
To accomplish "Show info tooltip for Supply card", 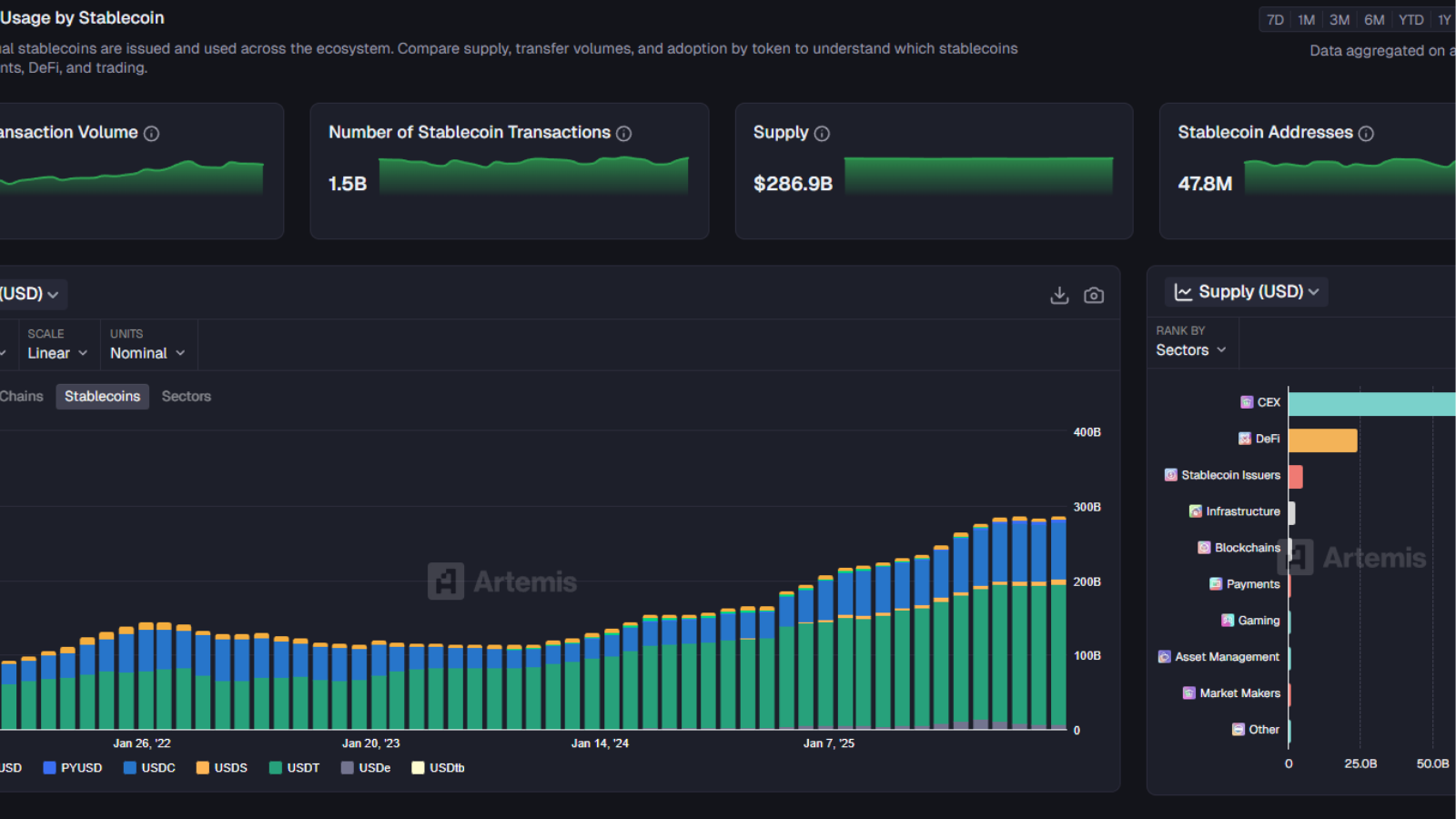I will coord(822,134).
